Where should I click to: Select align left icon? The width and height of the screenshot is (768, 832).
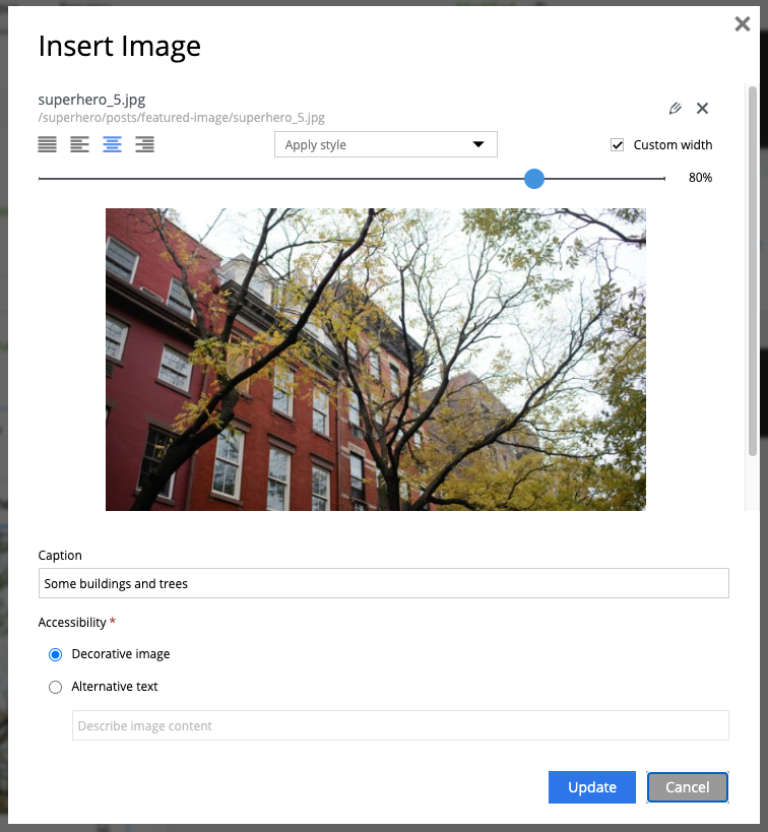[x=80, y=144]
